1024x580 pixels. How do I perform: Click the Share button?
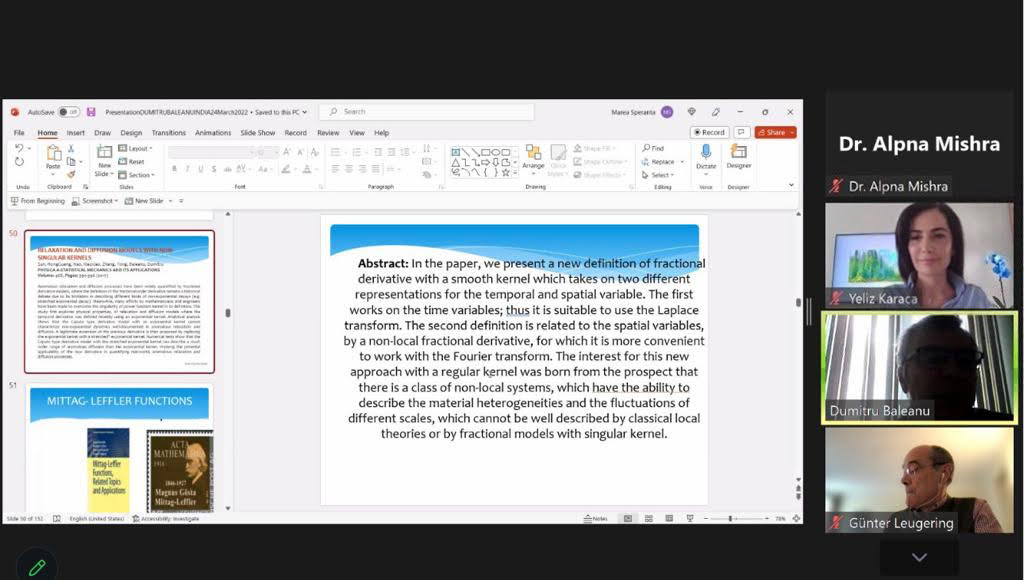[775, 132]
